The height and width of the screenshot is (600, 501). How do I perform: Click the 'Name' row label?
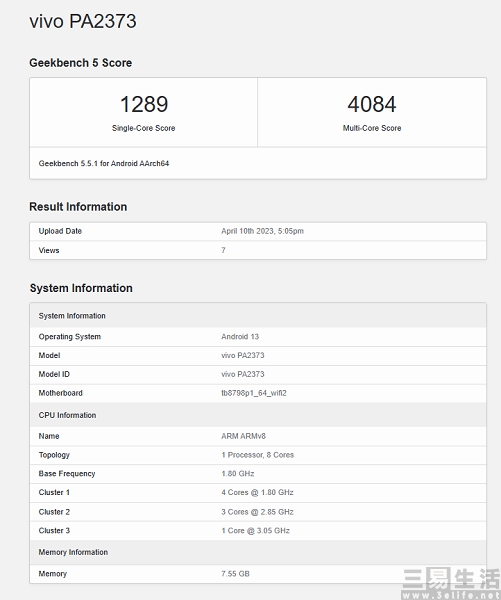click(x=49, y=436)
